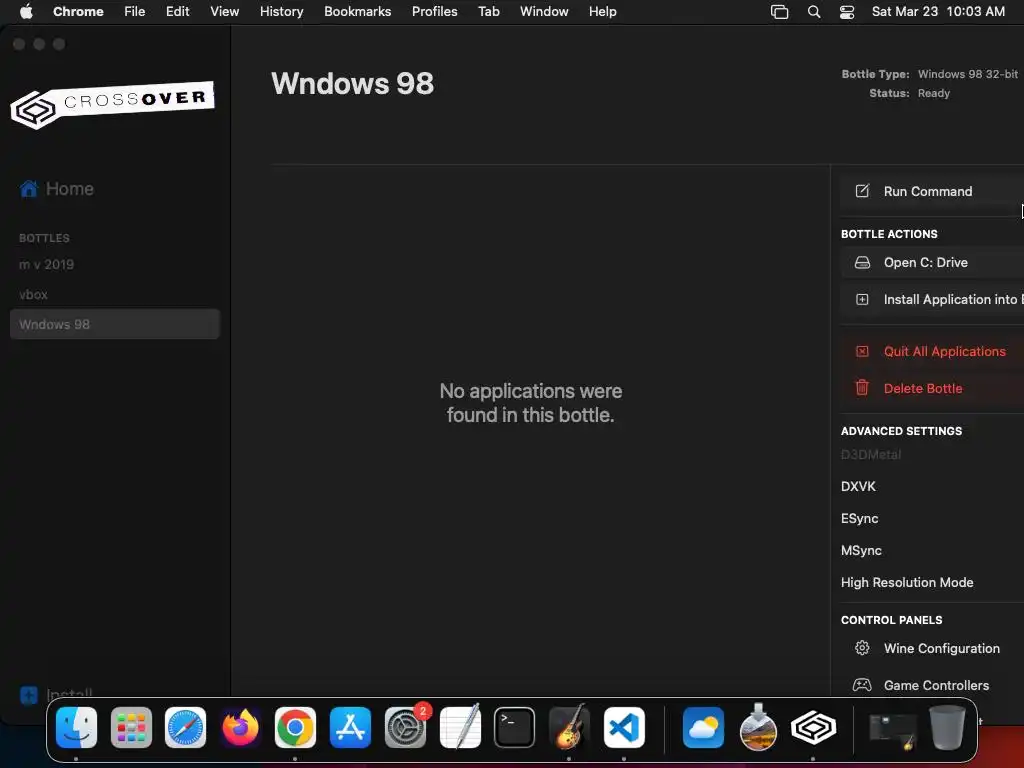Click the Wine Configuration gear icon
Screen dimensions: 1024x768
(x=862, y=648)
